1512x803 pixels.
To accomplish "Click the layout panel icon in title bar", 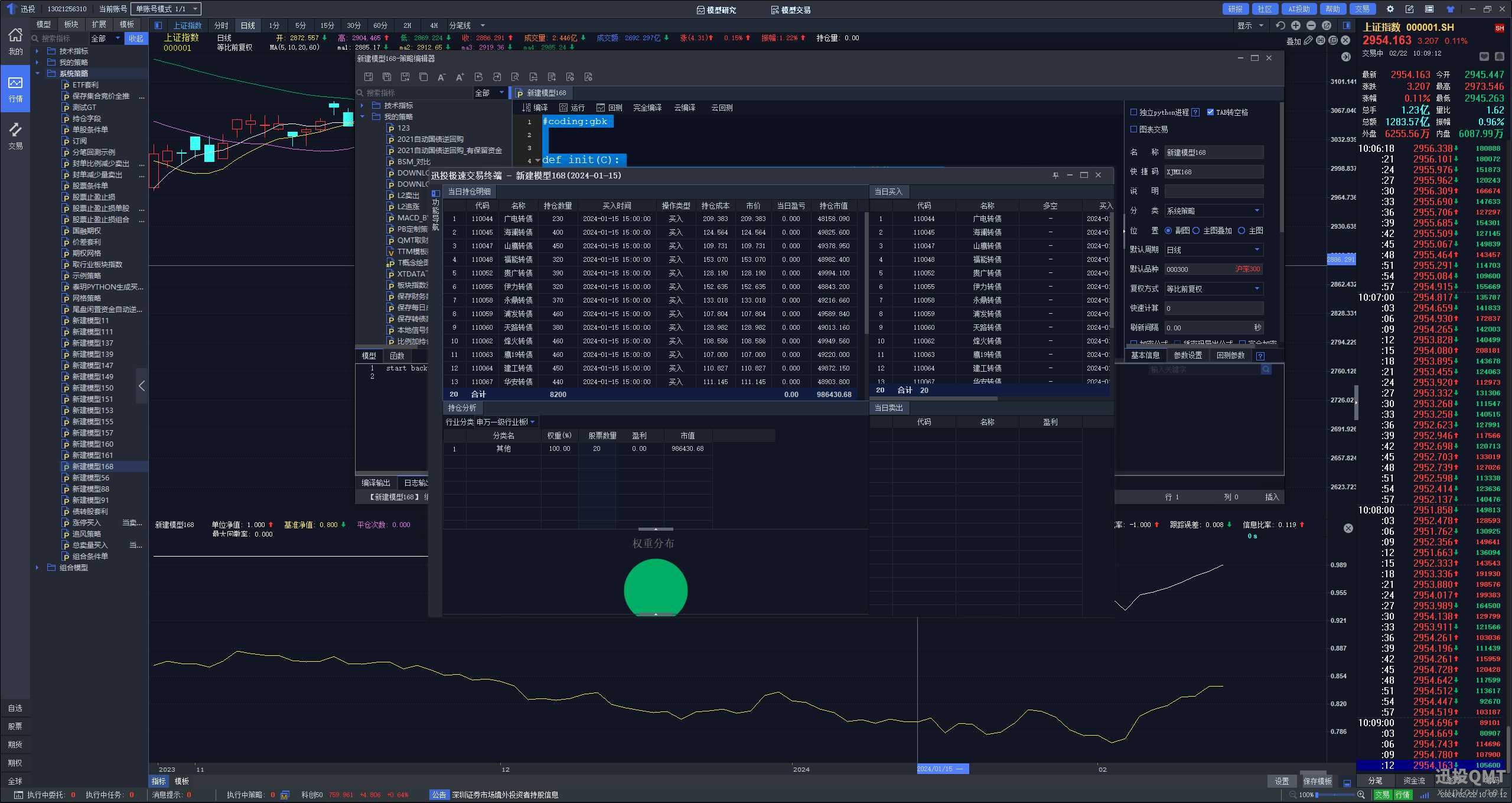I will pyautogui.click(x=1429, y=9).
